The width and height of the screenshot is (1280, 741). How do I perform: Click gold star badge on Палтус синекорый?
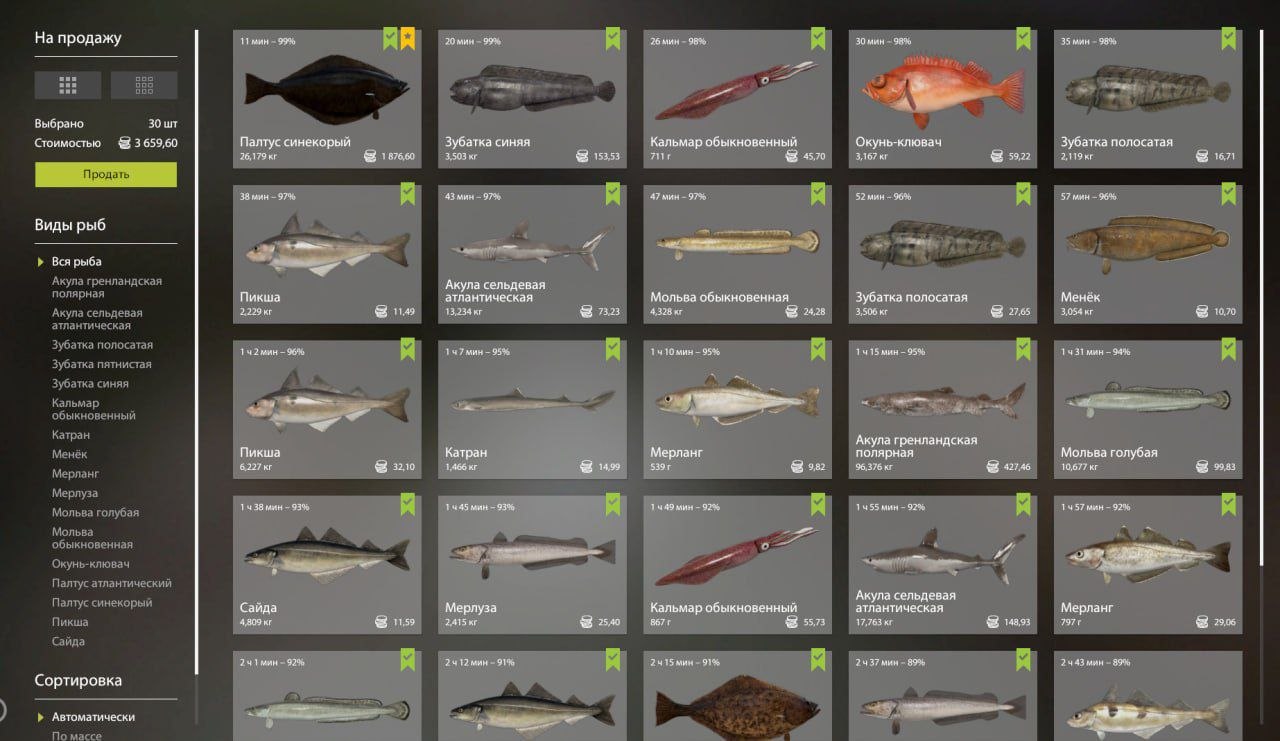[x=408, y=39]
